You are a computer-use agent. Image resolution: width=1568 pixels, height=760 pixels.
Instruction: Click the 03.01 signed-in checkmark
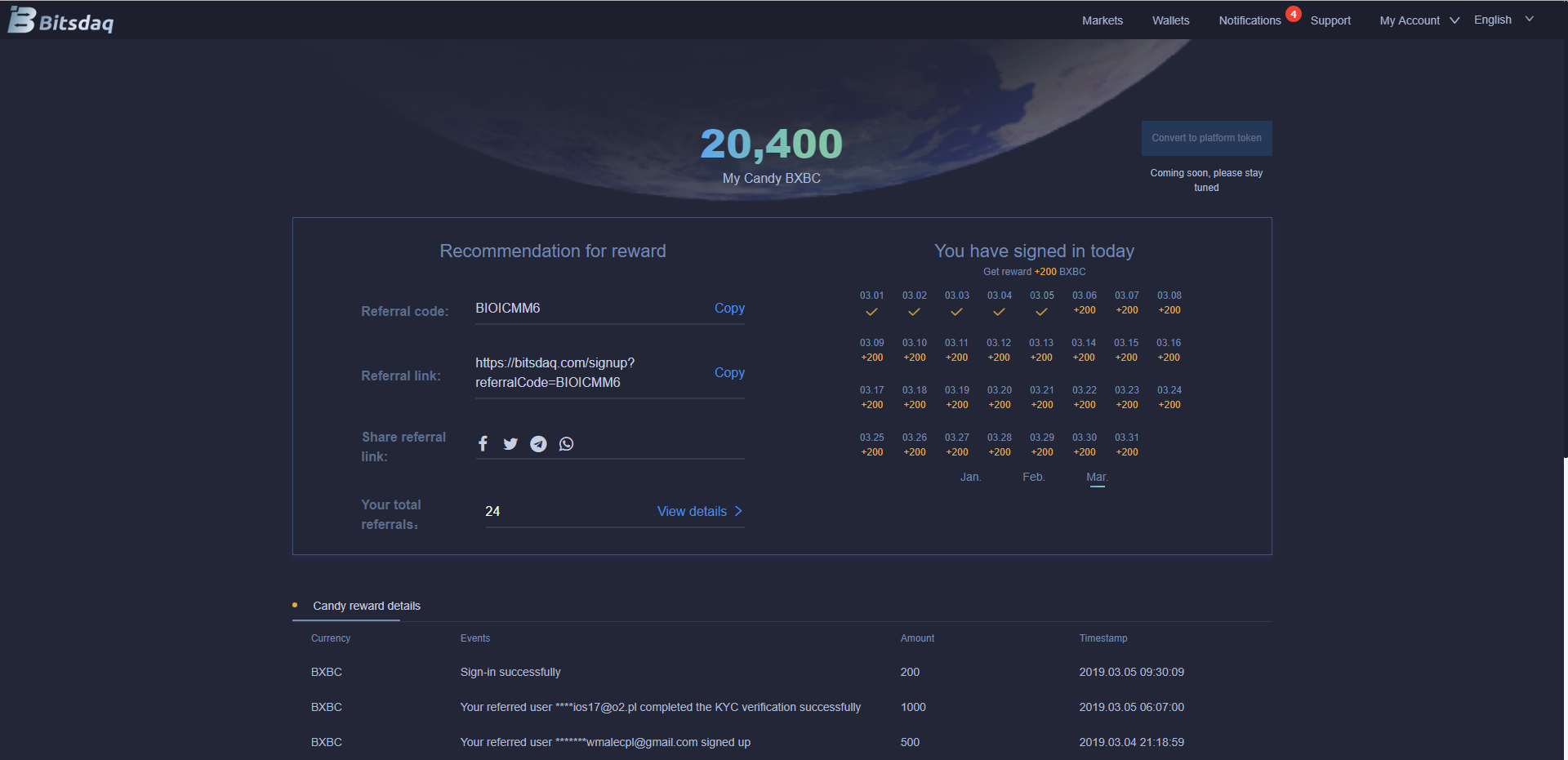click(x=871, y=312)
